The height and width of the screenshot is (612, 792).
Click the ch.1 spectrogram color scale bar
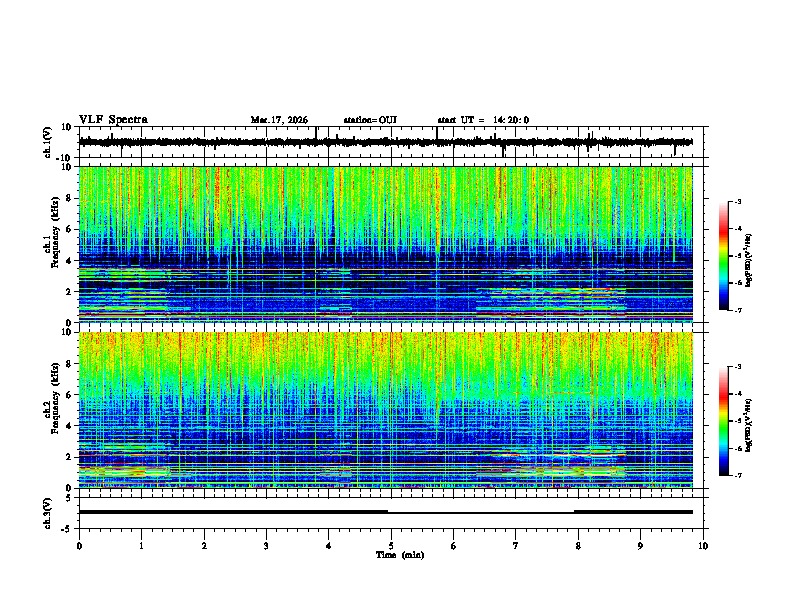coord(723,256)
